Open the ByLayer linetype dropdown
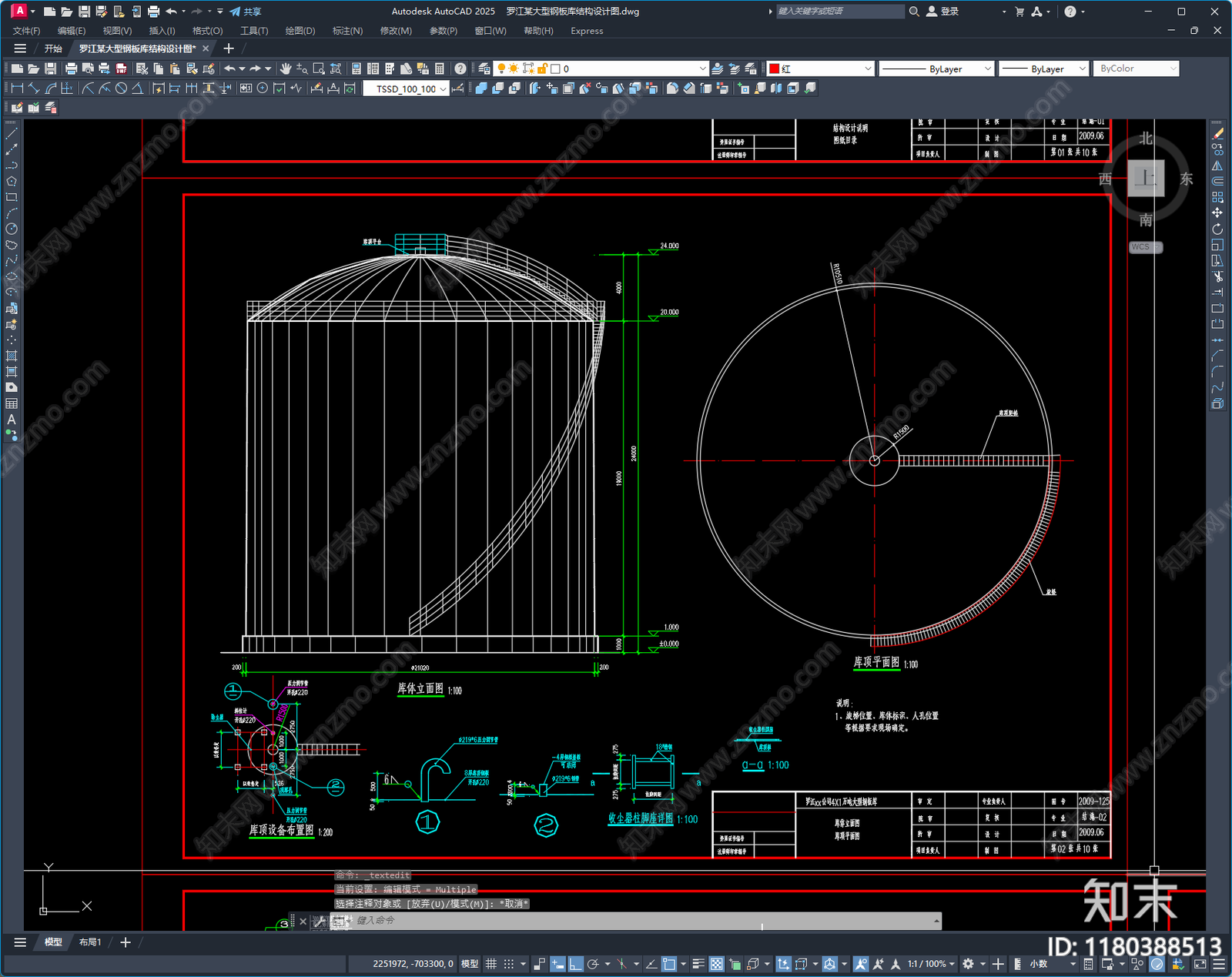 point(937,69)
